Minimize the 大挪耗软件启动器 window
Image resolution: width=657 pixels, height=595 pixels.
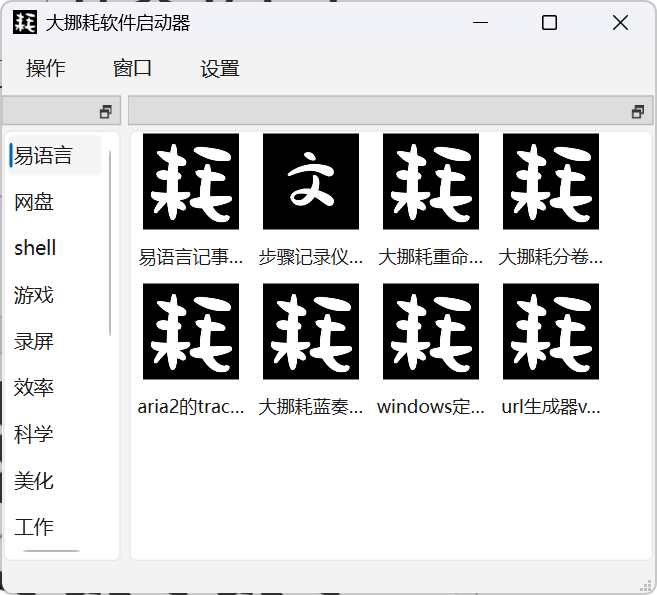pyautogui.click(x=480, y=22)
